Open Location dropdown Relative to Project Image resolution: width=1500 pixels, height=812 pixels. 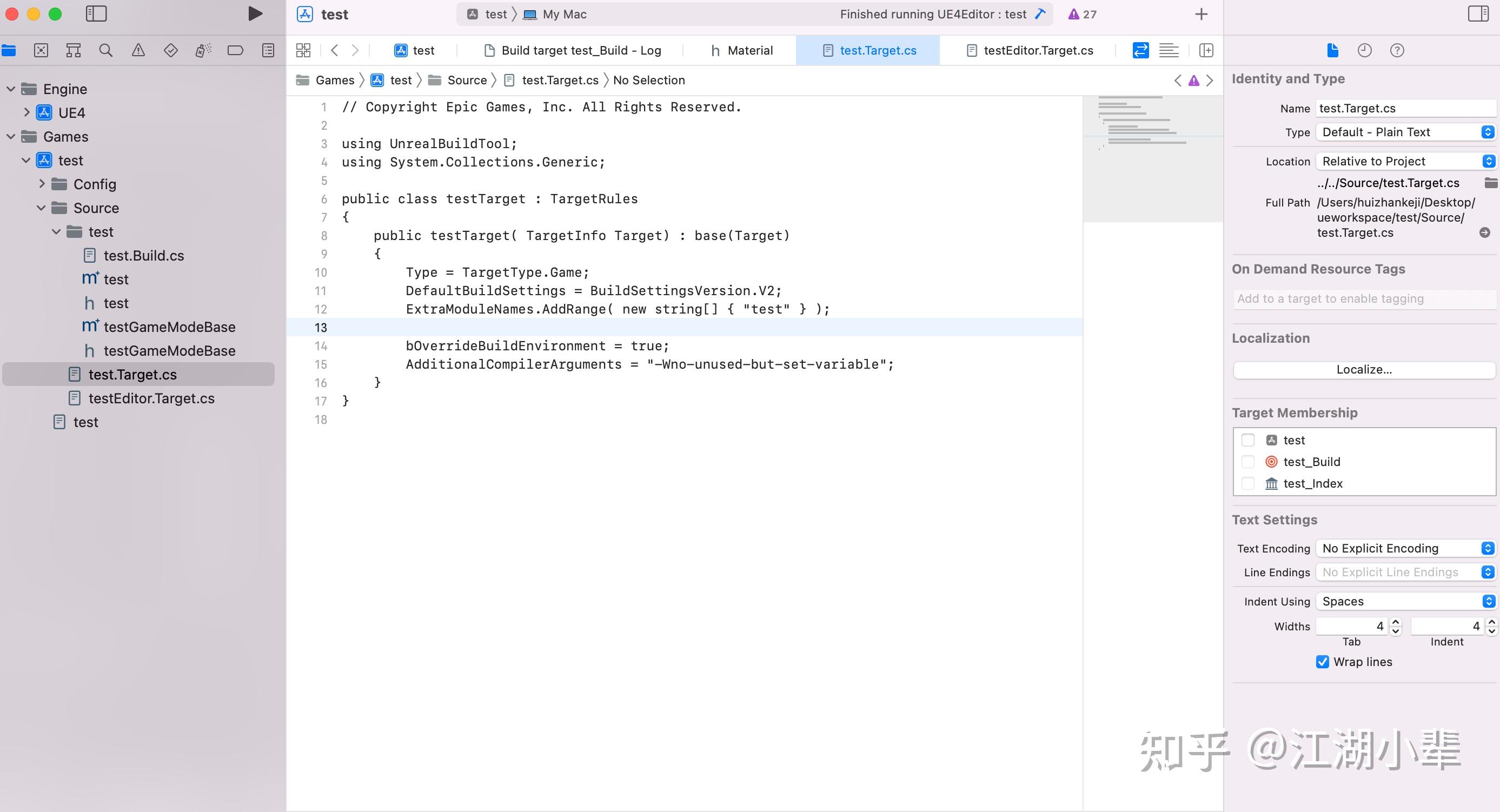pyautogui.click(x=1406, y=161)
